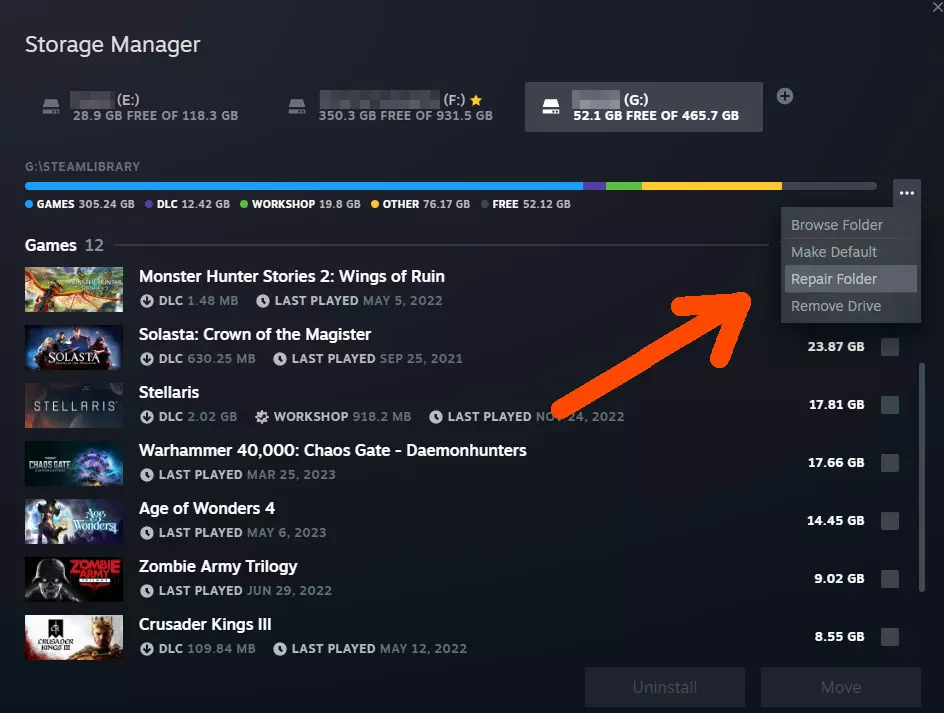Choose Remove Drive option
Viewport: 944px width, 713px height.
pos(850,307)
